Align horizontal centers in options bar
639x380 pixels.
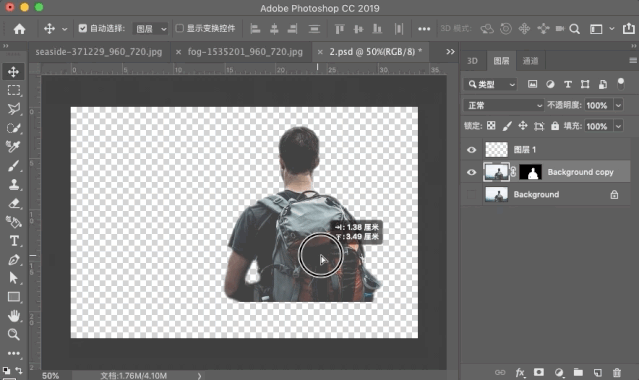(274, 29)
